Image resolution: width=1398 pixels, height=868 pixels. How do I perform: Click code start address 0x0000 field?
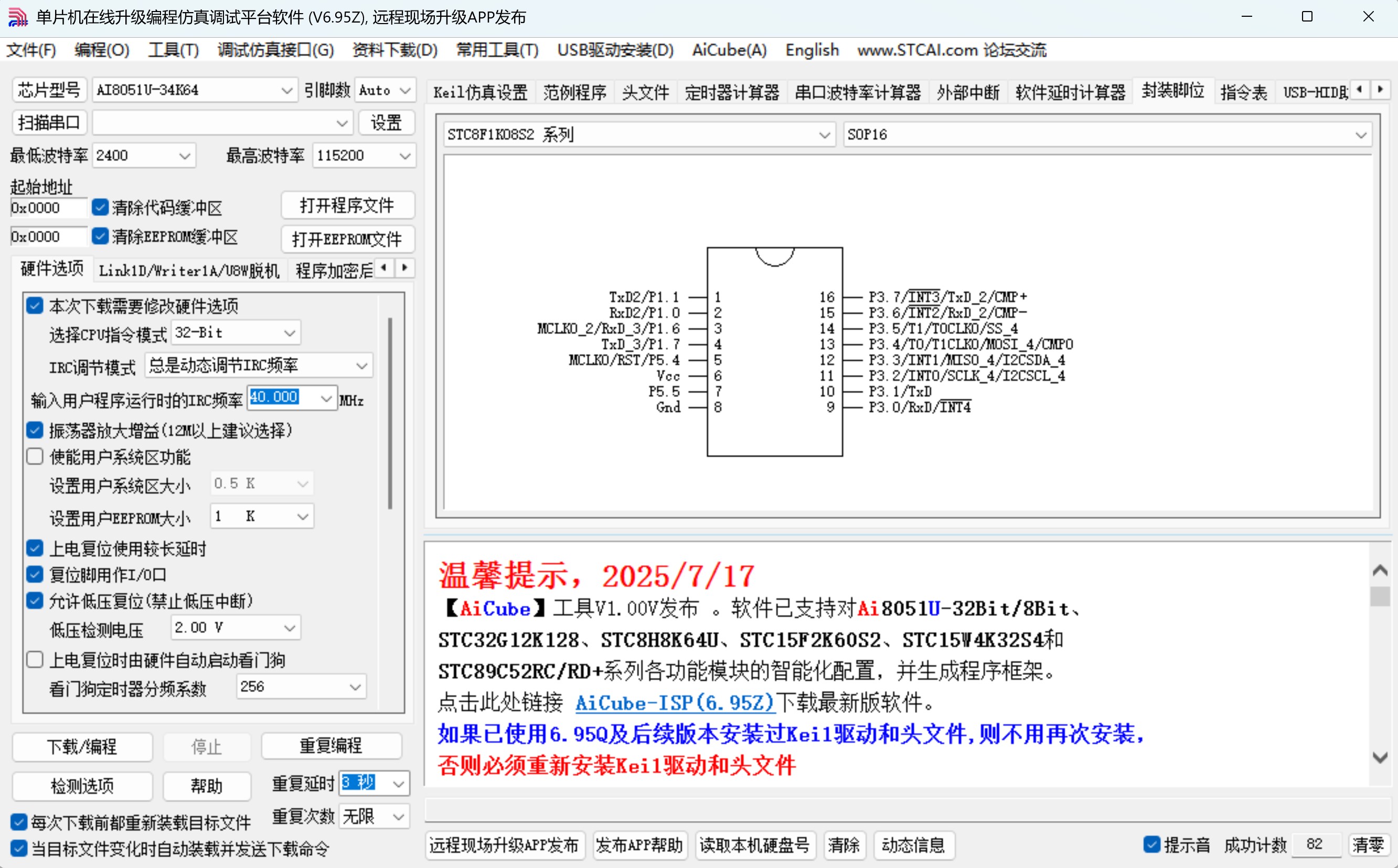coord(48,207)
